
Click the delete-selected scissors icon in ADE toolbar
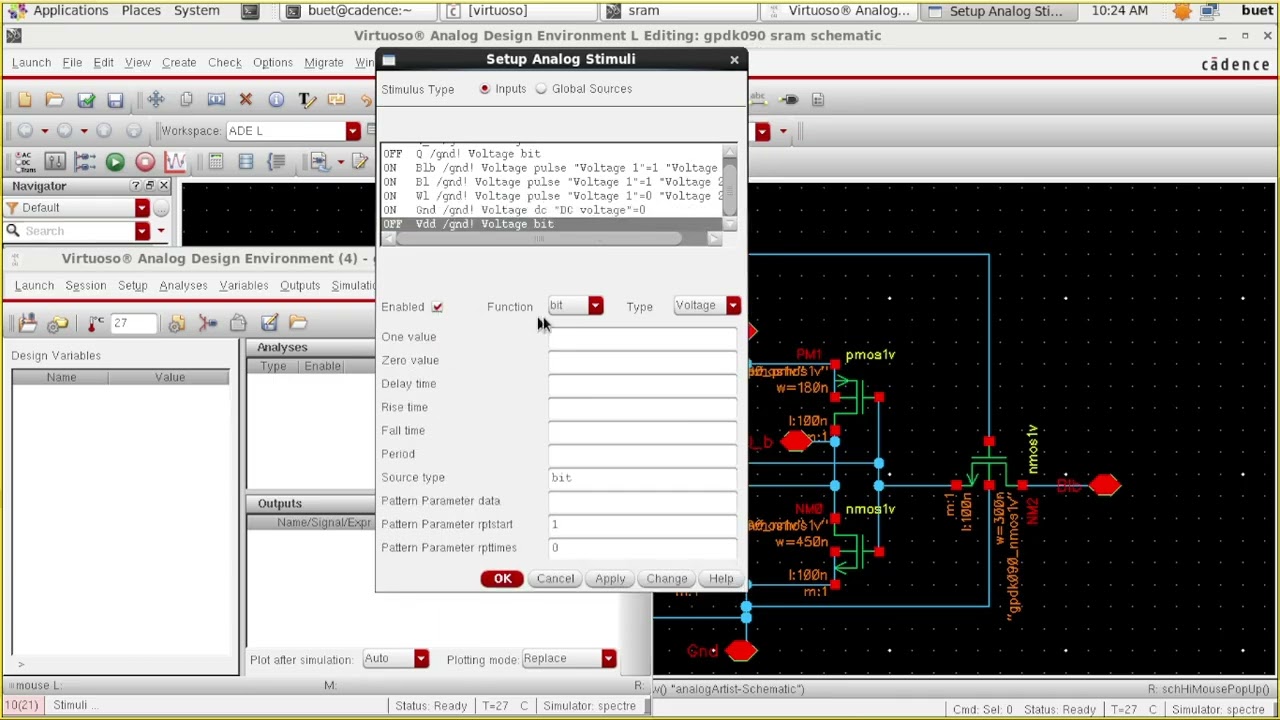(x=208, y=323)
